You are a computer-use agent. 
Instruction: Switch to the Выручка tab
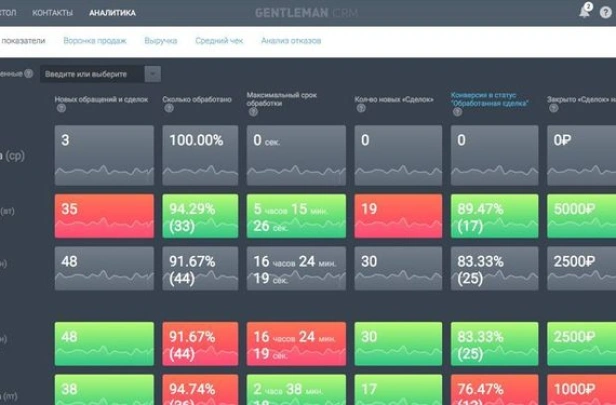(161, 41)
